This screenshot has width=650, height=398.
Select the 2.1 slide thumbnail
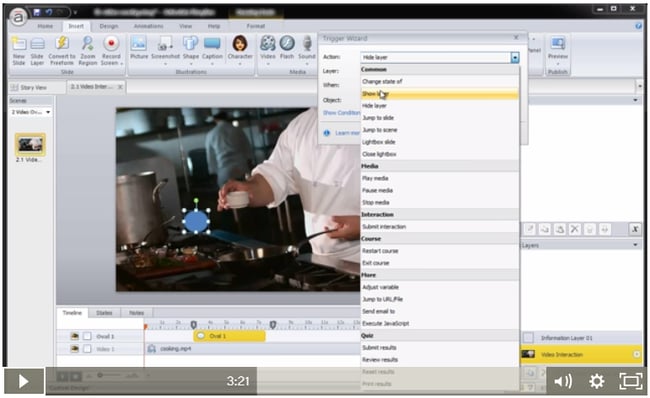(30, 144)
